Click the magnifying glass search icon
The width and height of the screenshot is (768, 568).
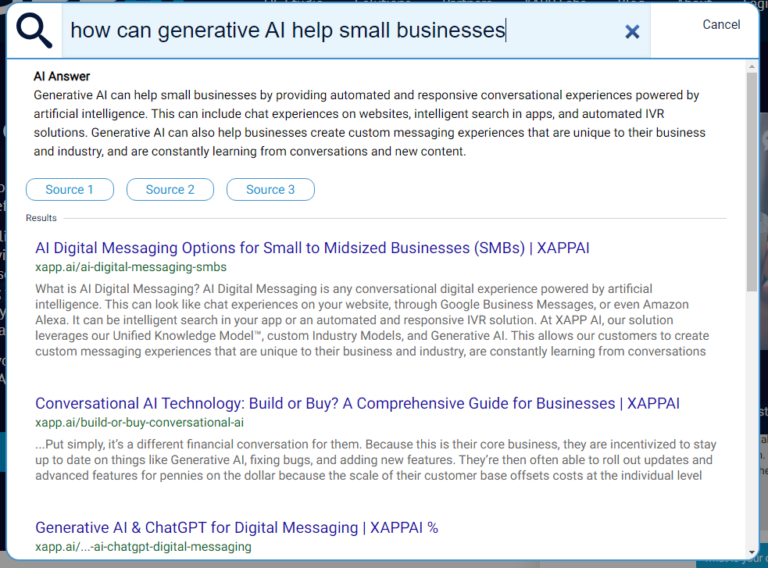click(34, 31)
